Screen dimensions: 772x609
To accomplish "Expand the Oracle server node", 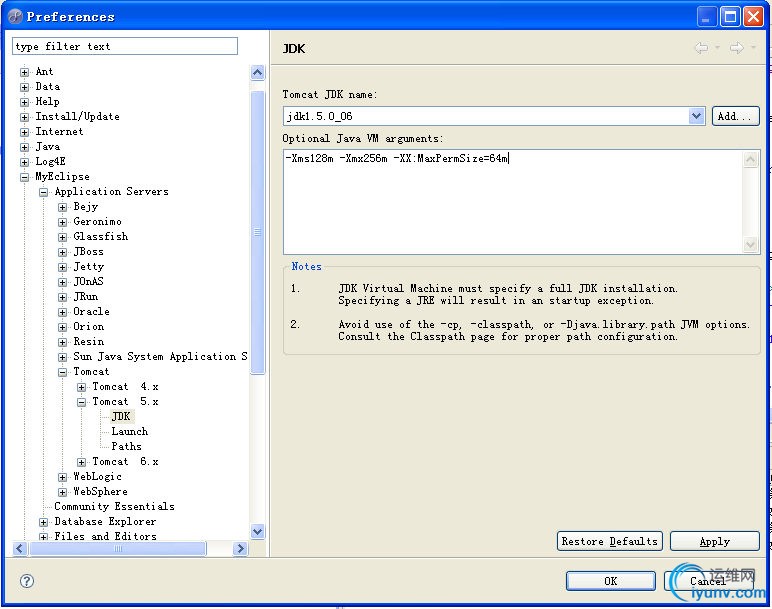I will (x=63, y=312).
